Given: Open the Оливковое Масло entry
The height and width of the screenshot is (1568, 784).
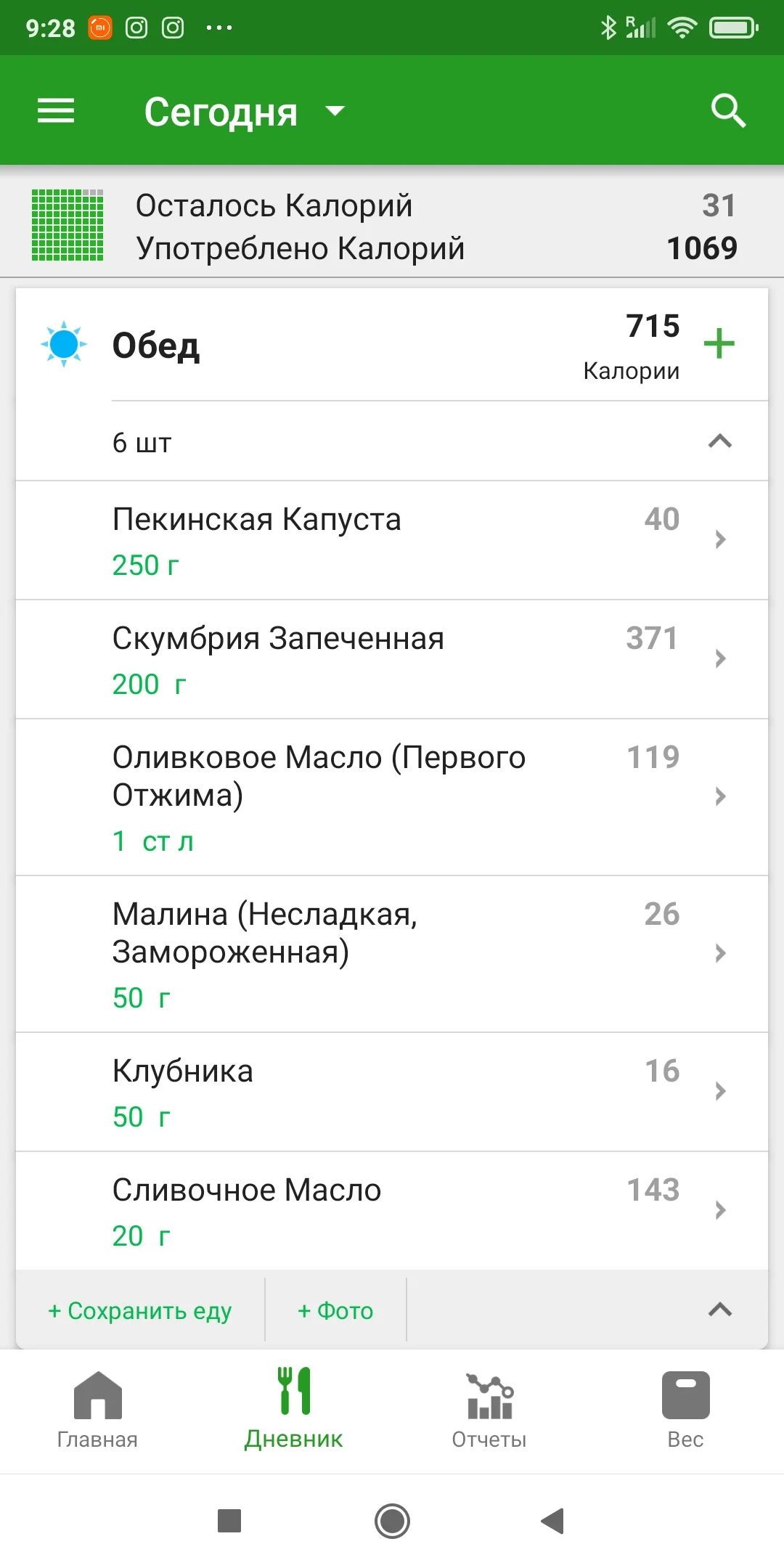Looking at the screenshot, I should (x=363, y=796).
